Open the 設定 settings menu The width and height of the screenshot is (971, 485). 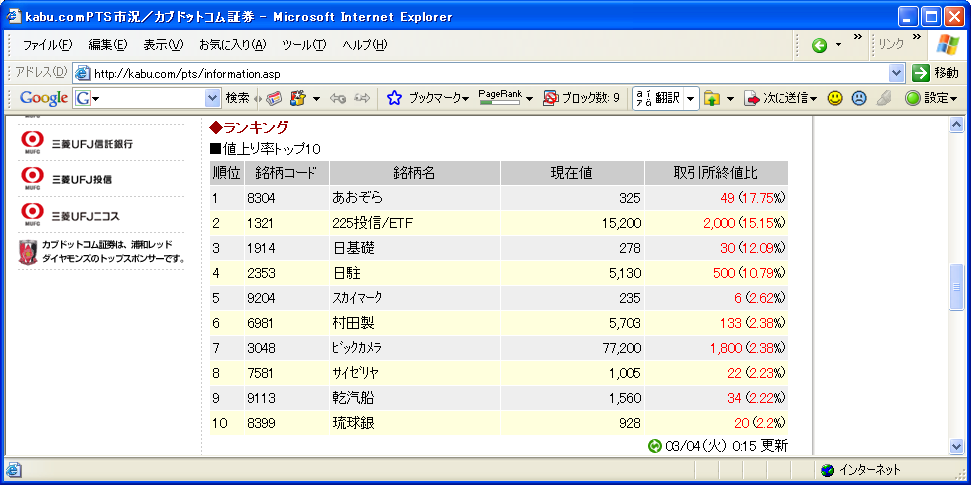point(931,98)
